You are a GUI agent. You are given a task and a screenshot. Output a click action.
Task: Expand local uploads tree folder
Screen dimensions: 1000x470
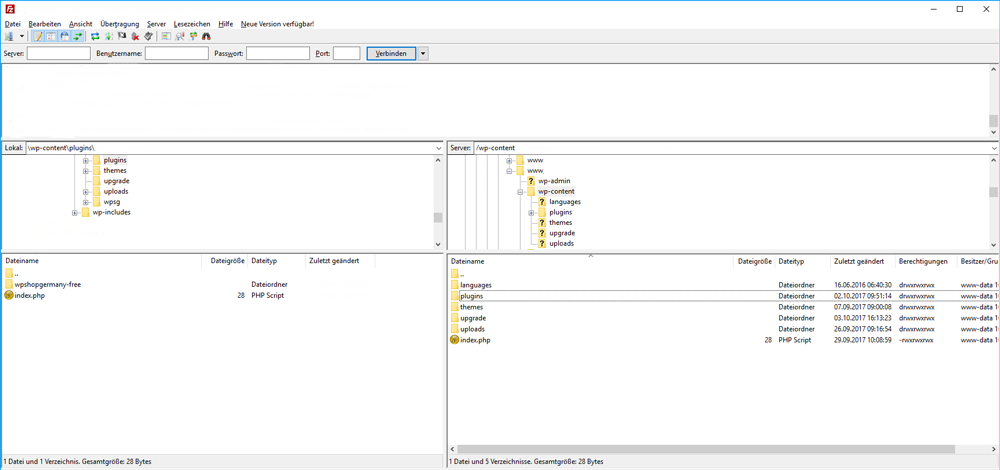(85, 191)
